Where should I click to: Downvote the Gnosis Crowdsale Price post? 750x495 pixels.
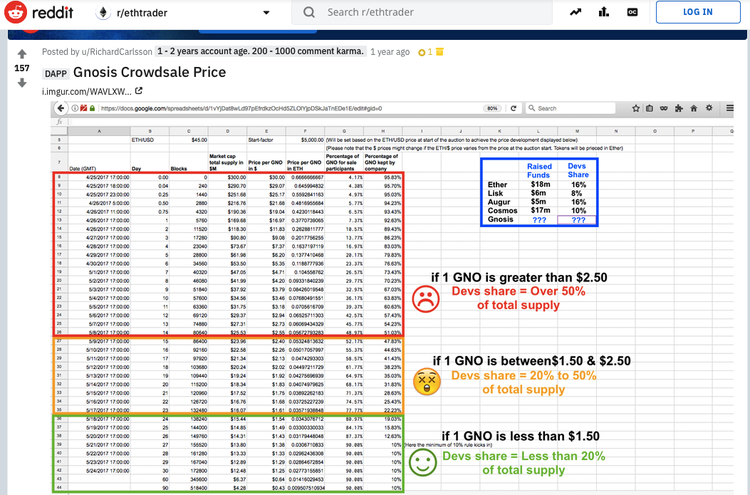pos(22,83)
